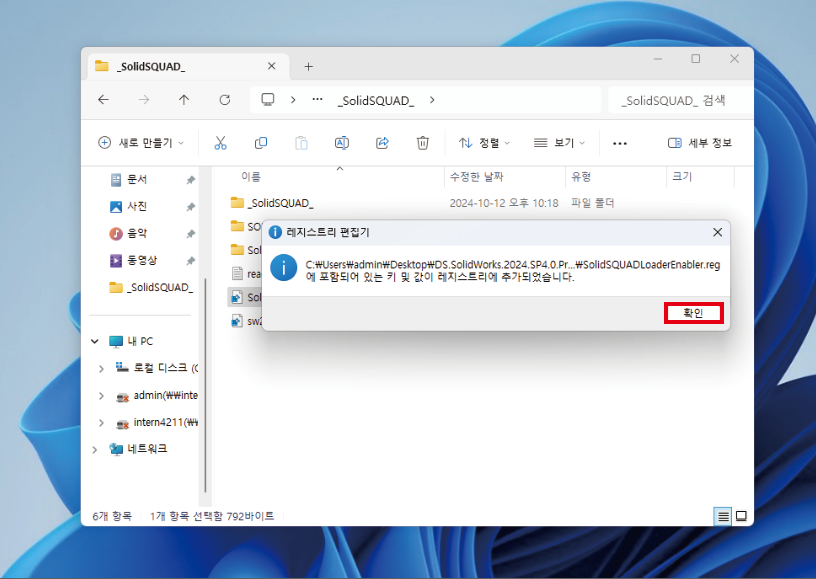Click the Paste icon in toolbar
Screen dimensions: 816x579
(x=301, y=143)
